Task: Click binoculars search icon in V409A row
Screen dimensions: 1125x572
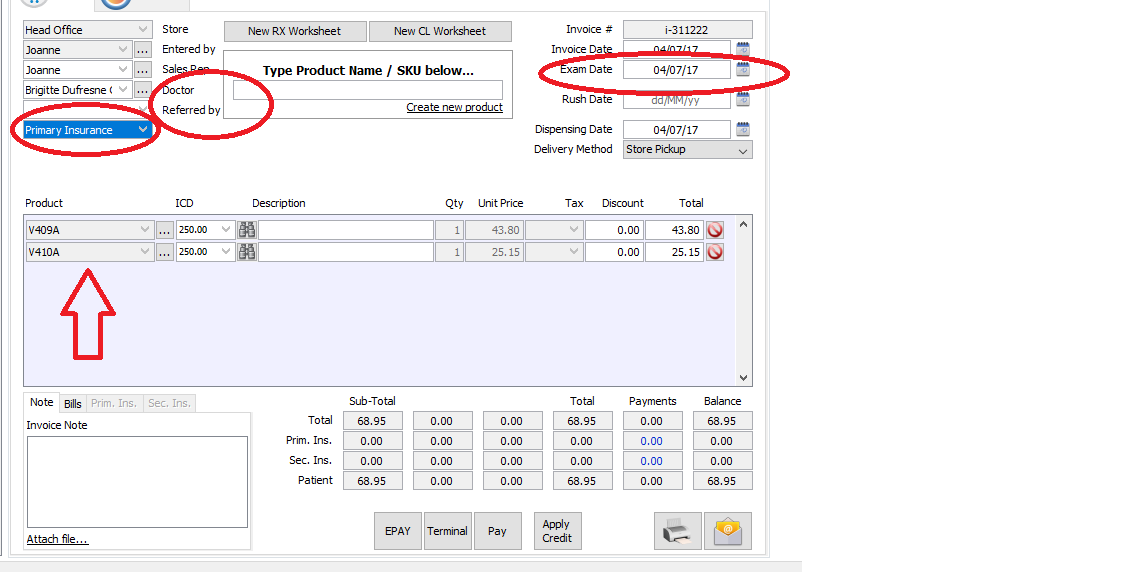Action: coord(247,230)
